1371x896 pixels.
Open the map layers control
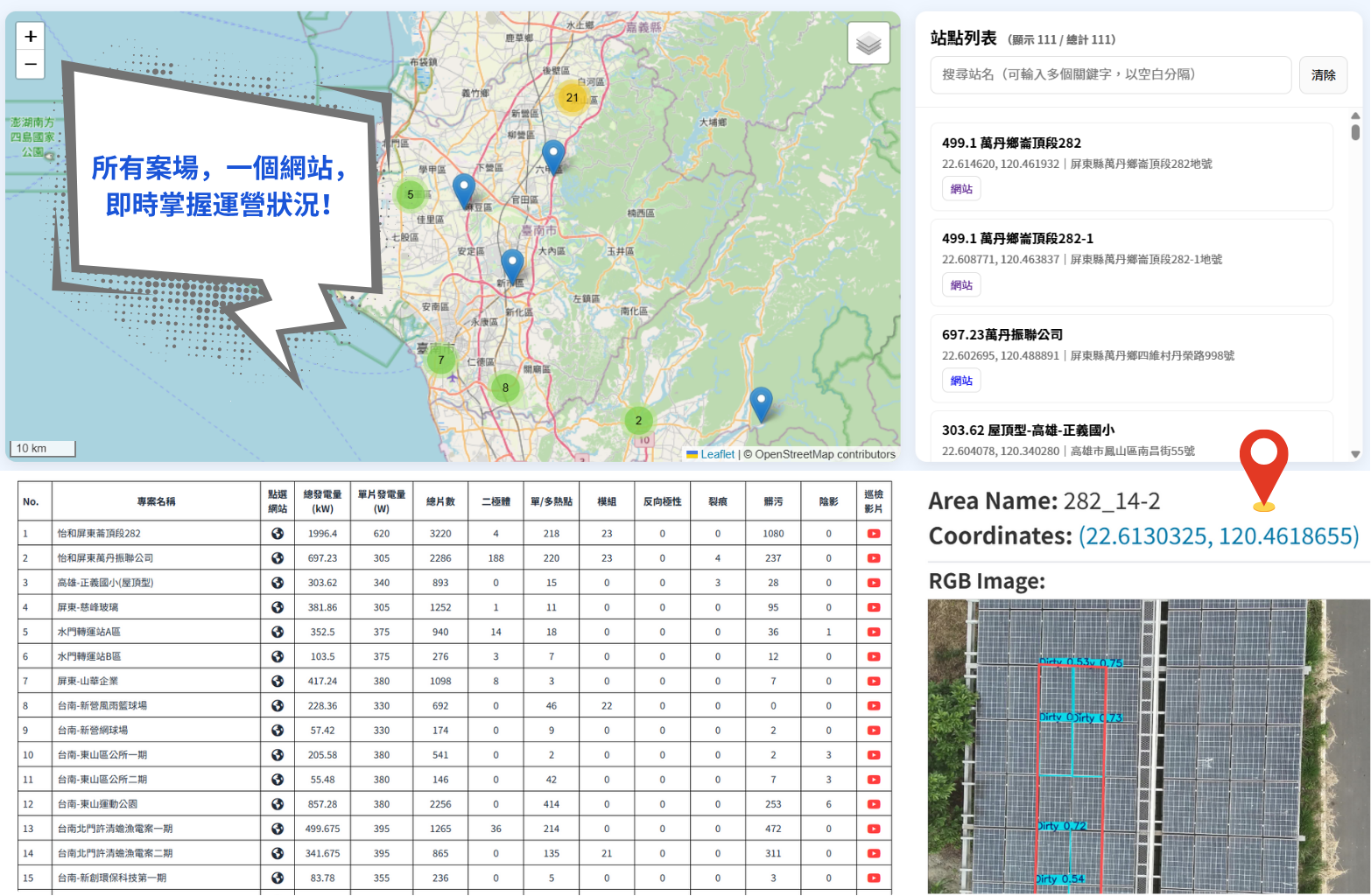tap(868, 43)
